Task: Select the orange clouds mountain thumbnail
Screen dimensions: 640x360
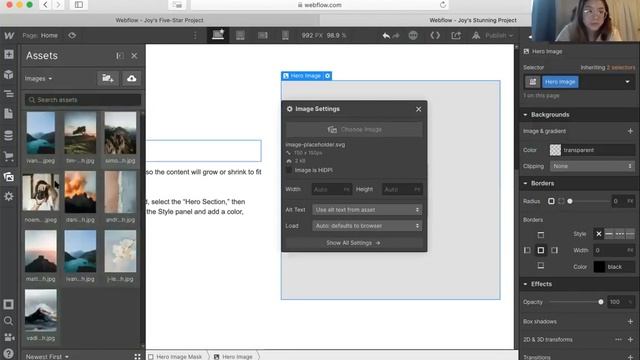Action: [80, 192]
